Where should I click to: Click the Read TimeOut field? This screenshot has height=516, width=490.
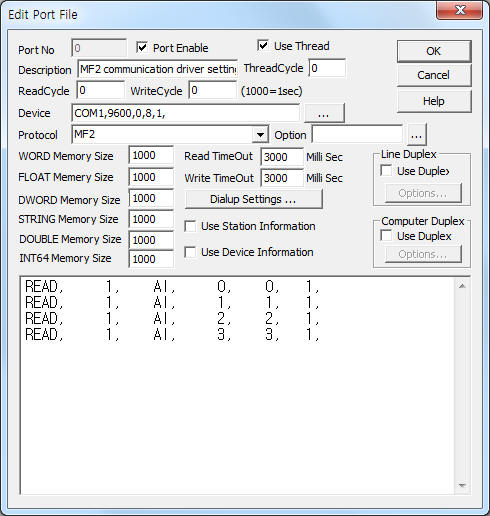pyautogui.click(x=282, y=157)
